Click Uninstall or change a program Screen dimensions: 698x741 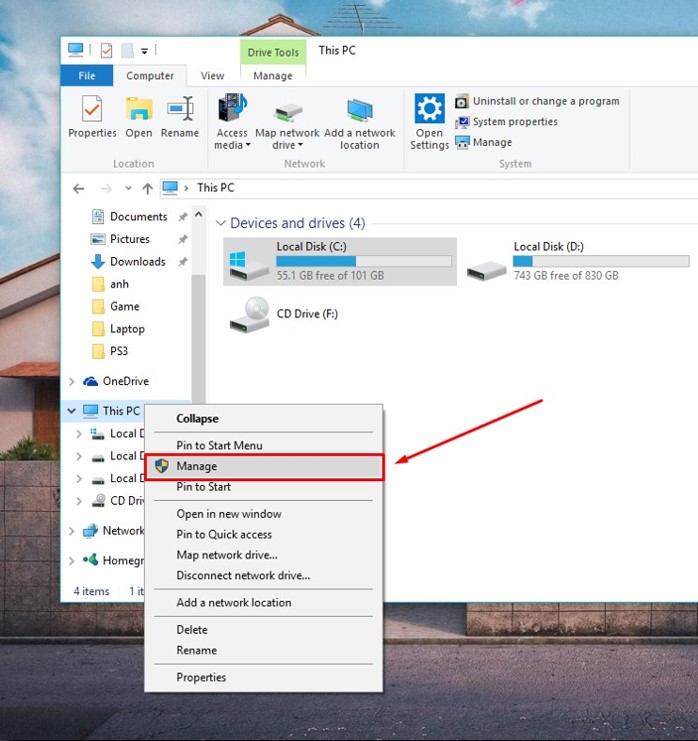[x=545, y=101]
